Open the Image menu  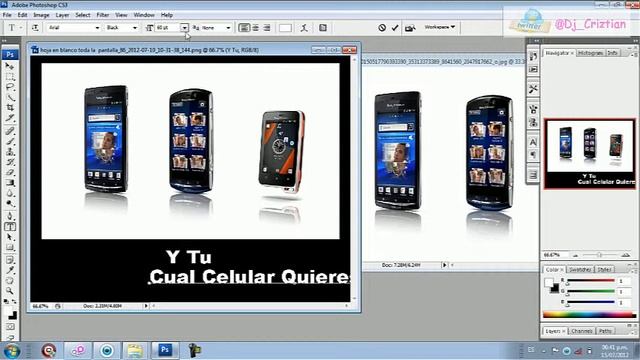point(41,15)
